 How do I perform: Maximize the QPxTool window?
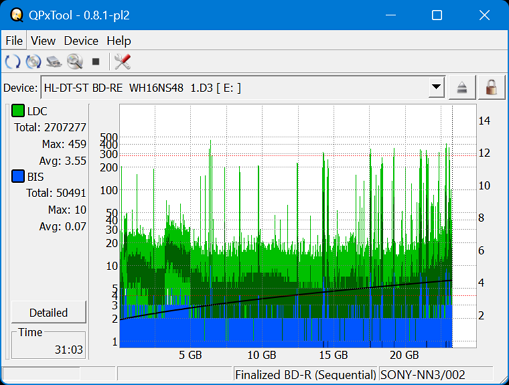(437, 15)
